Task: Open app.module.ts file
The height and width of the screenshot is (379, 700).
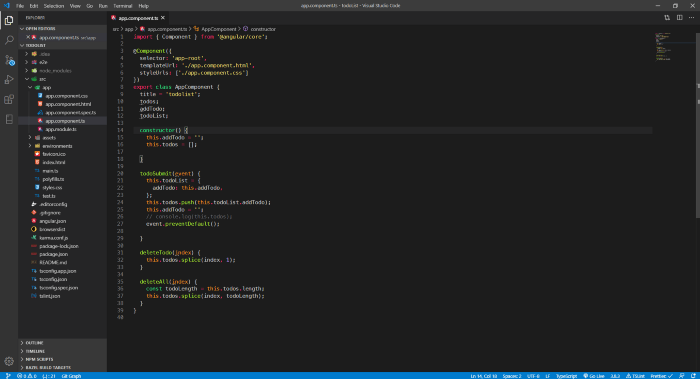Action: coord(61,129)
